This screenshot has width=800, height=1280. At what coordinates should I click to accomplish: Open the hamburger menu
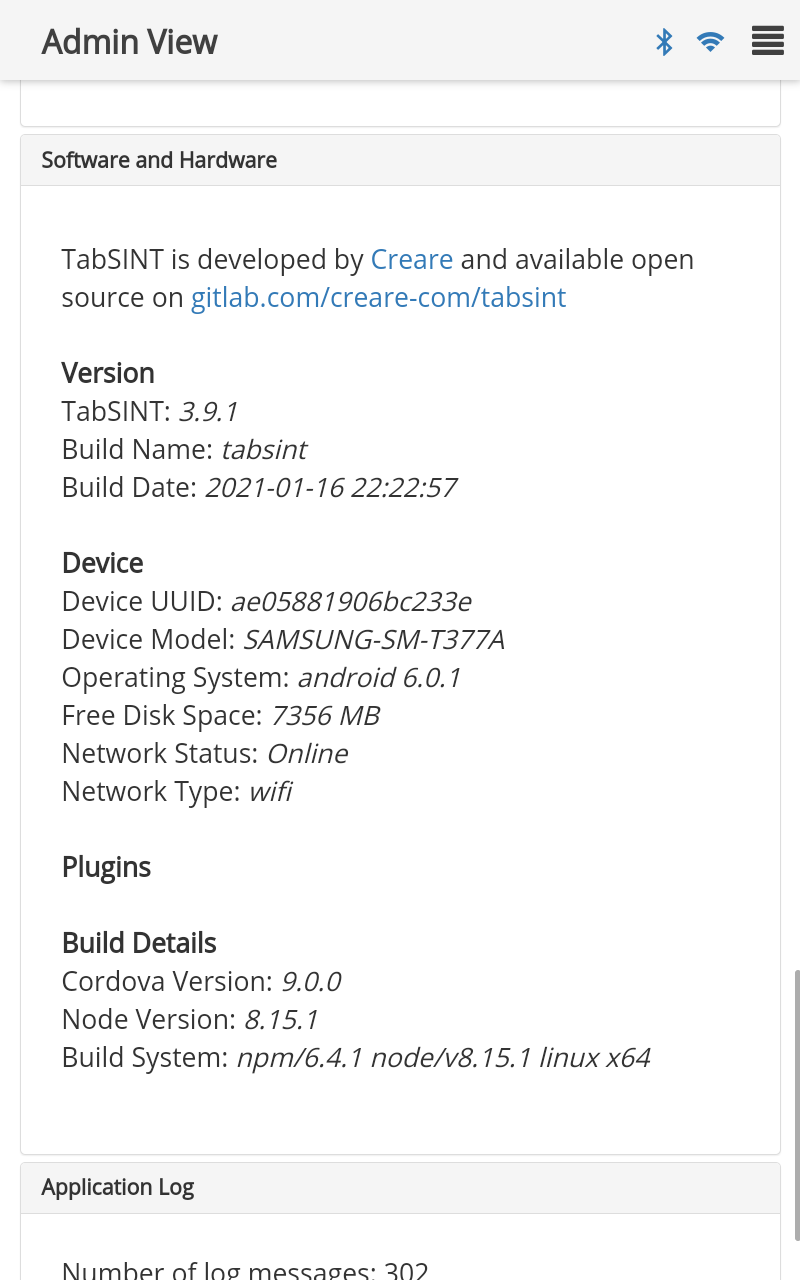click(767, 42)
